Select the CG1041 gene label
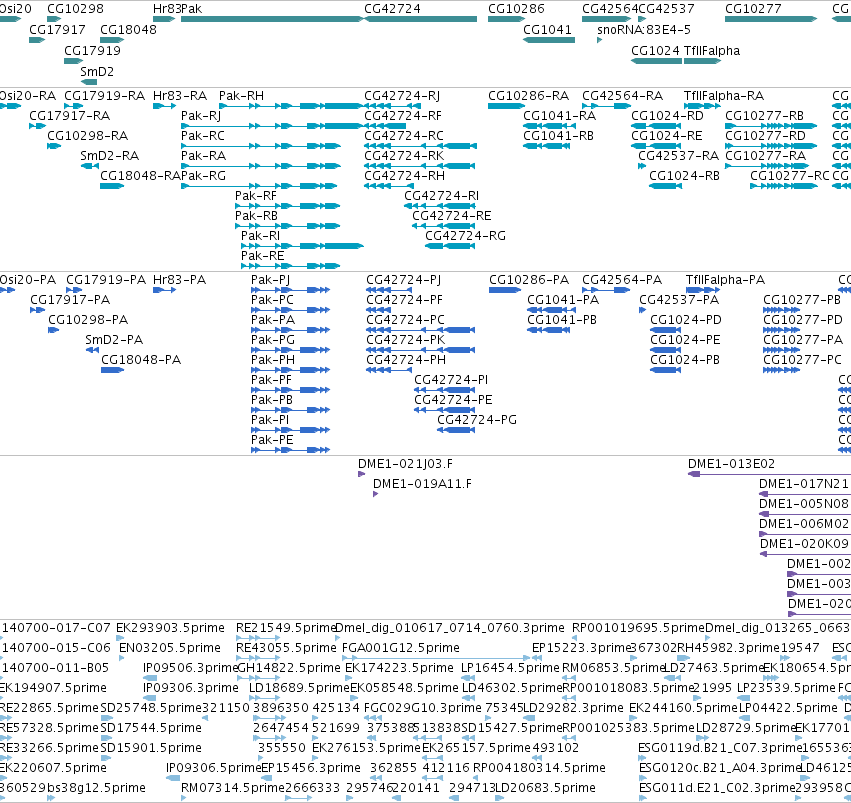Image resolution: width=851 pixels, height=803 pixels. pyautogui.click(x=547, y=30)
